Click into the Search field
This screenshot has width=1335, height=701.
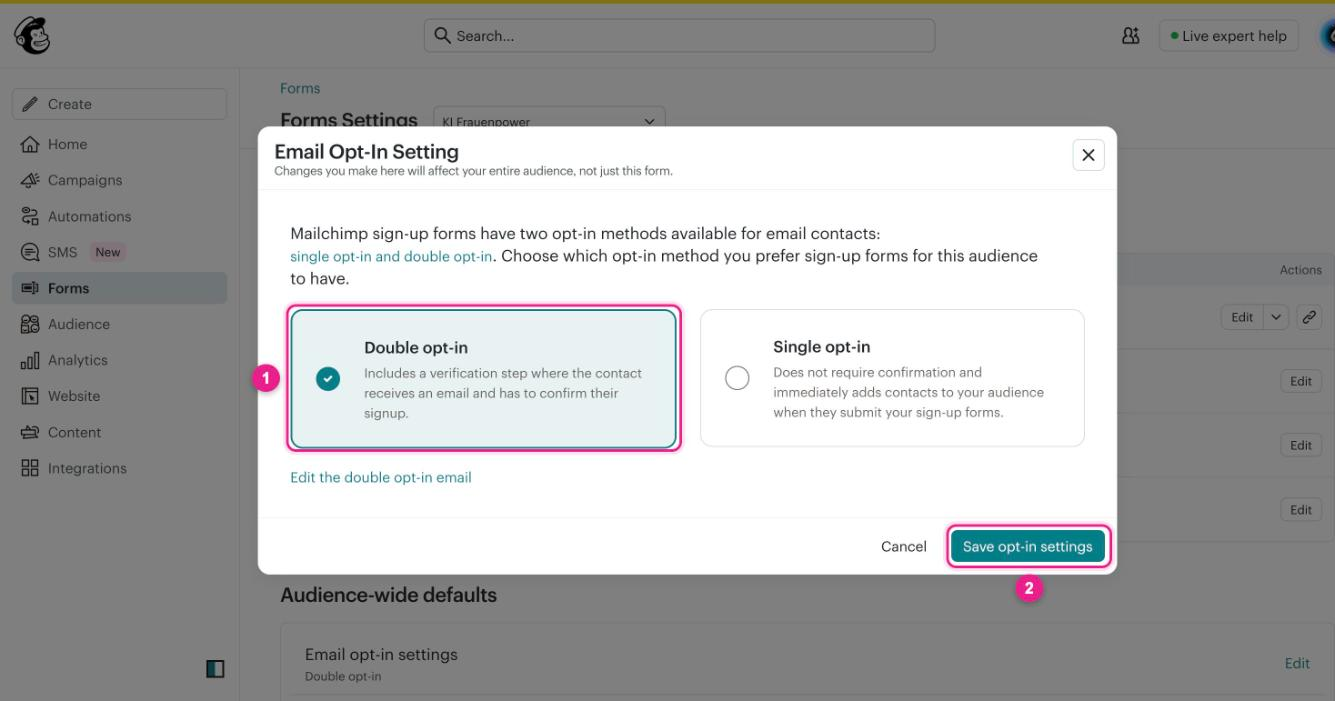coord(680,36)
